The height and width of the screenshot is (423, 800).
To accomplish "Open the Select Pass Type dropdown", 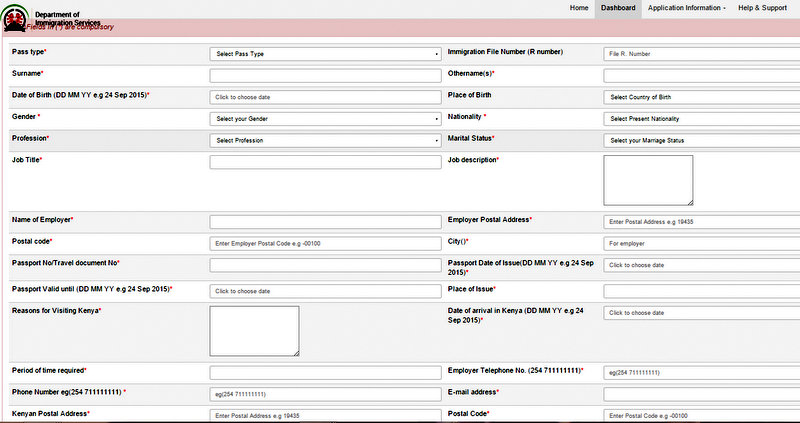I will pyautogui.click(x=325, y=54).
